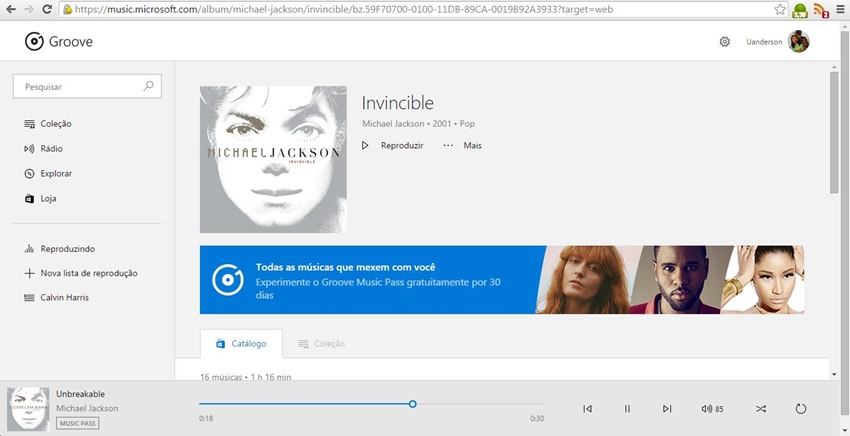Click the Groove logo icon
The height and width of the screenshot is (436, 850).
pos(34,41)
